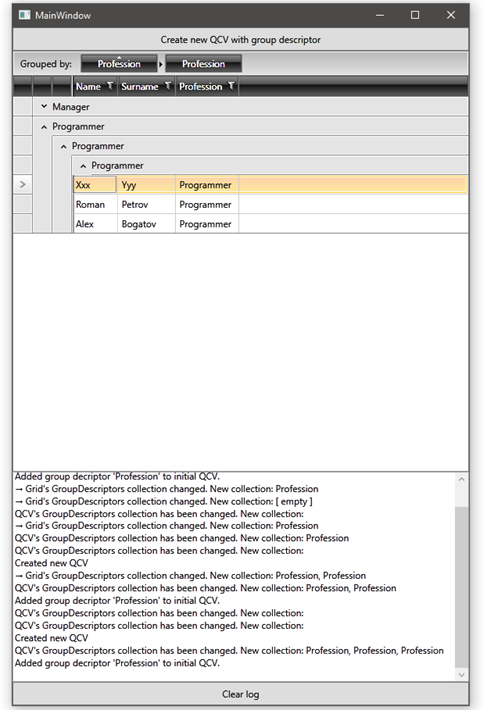
Task: Click the Programmer cell in Roman's row
Action: click(x=207, y=204)
